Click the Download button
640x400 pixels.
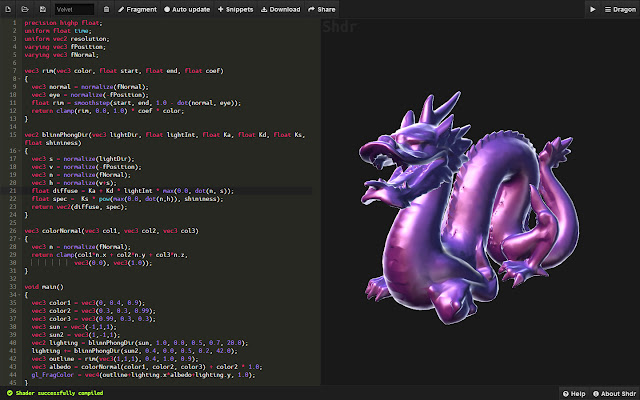(281, 9)
